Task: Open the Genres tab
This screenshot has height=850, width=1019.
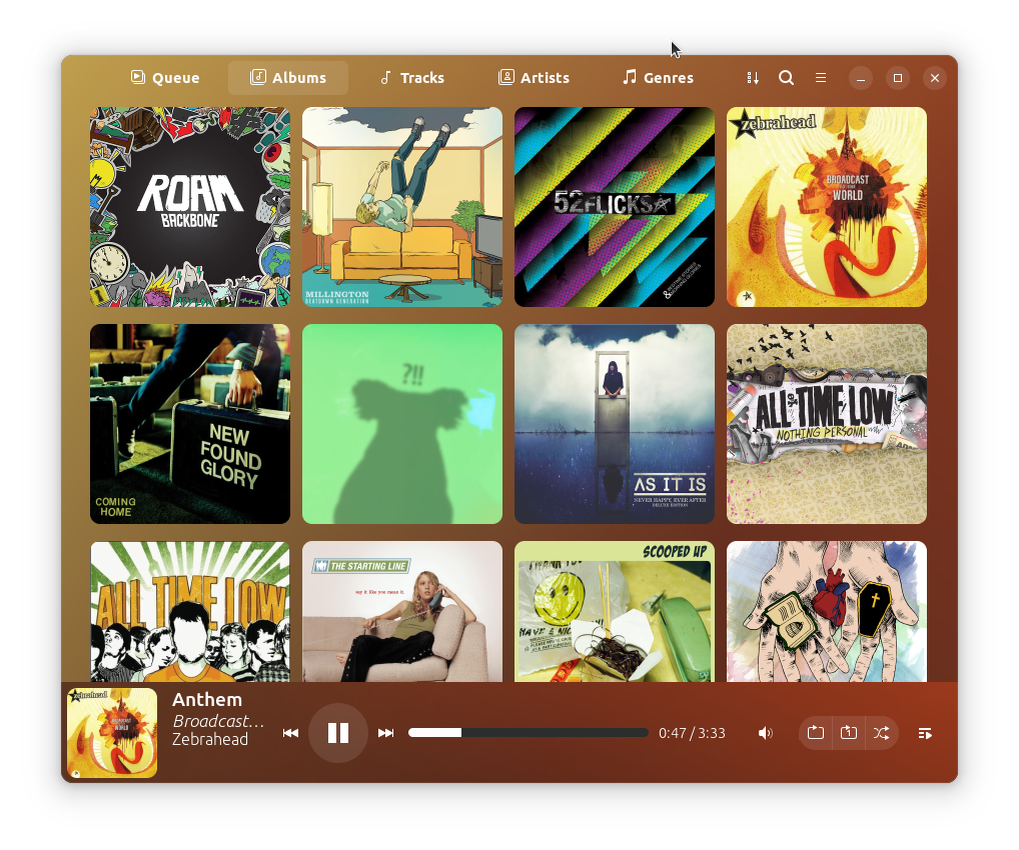Action: click(x=658, y=78)
